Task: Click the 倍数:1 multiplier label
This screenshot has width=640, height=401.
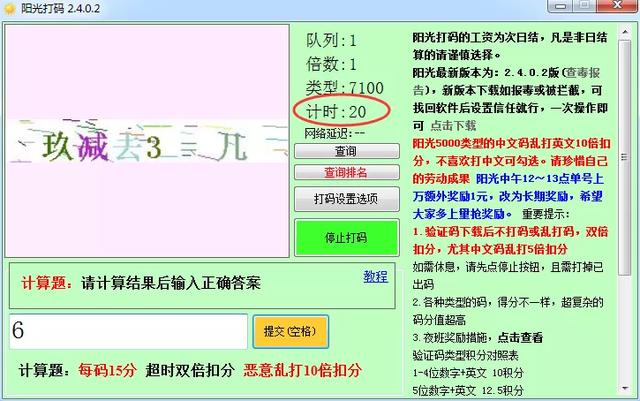Action: click(330, 64)
